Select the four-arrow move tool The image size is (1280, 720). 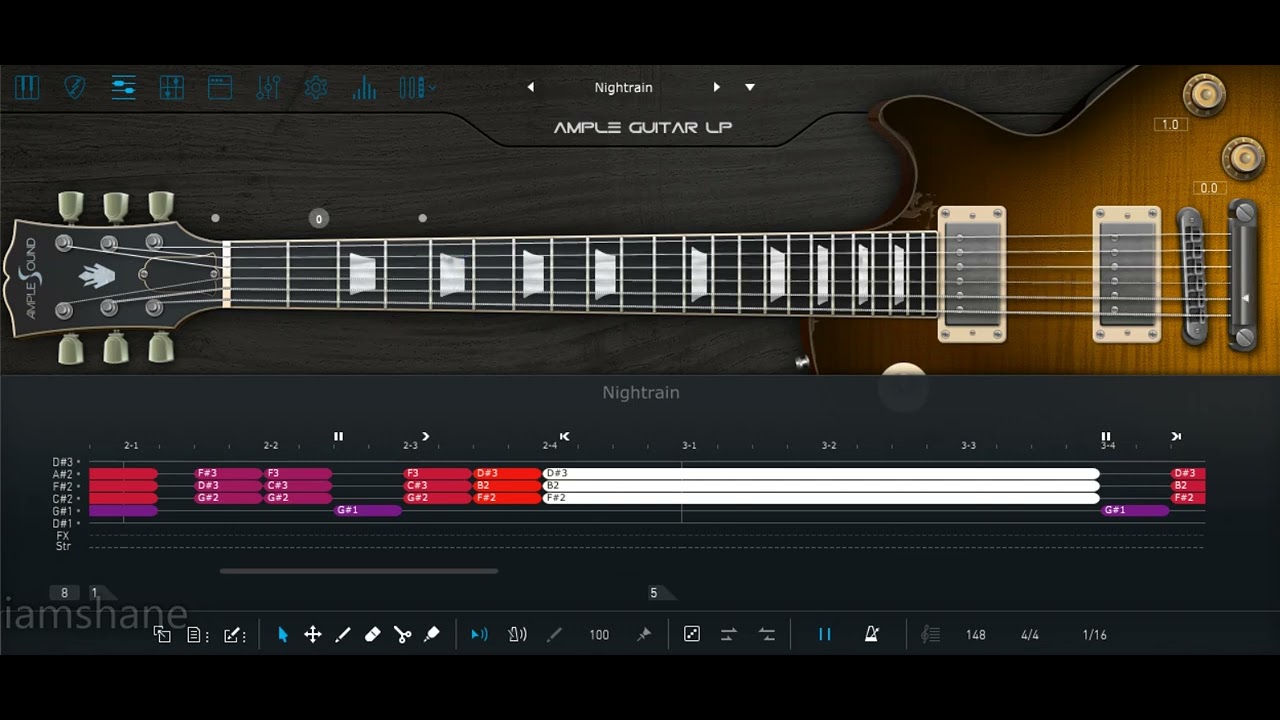click(313, 634)
